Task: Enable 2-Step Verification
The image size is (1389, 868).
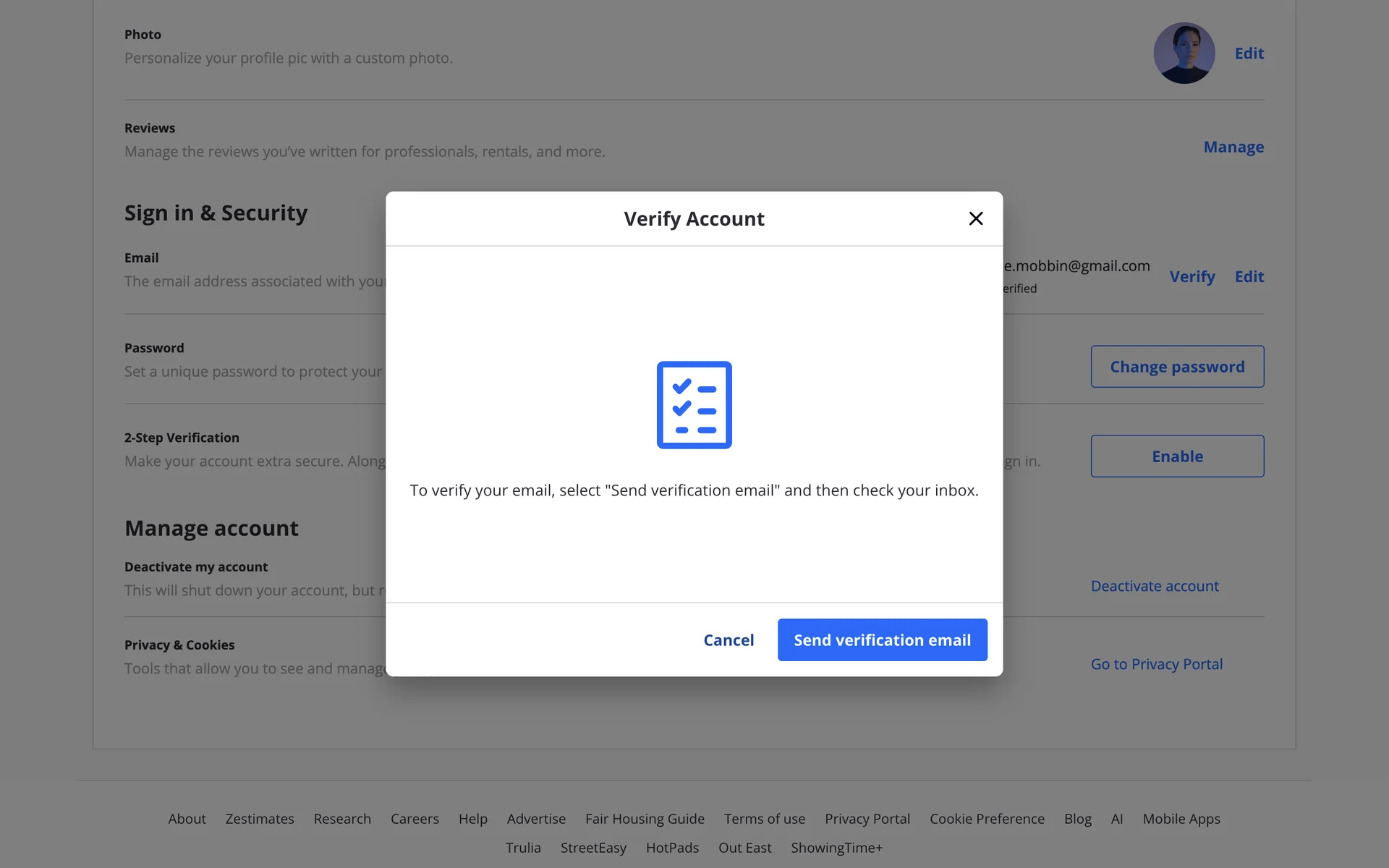Action: point(1177,456)
